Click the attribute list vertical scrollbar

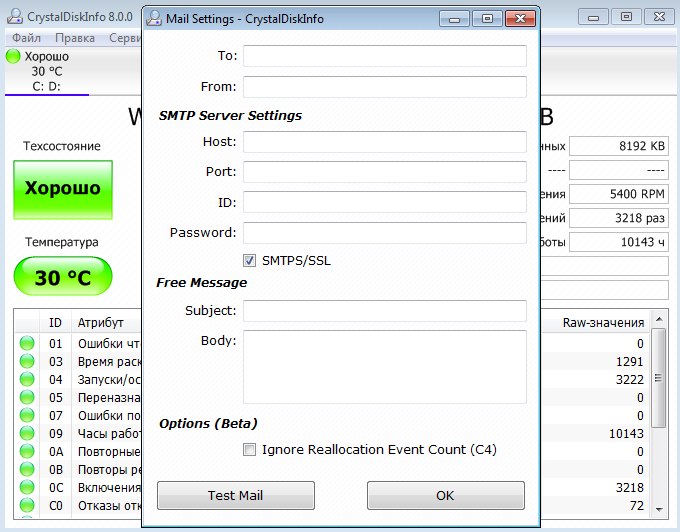coord(658,420)
